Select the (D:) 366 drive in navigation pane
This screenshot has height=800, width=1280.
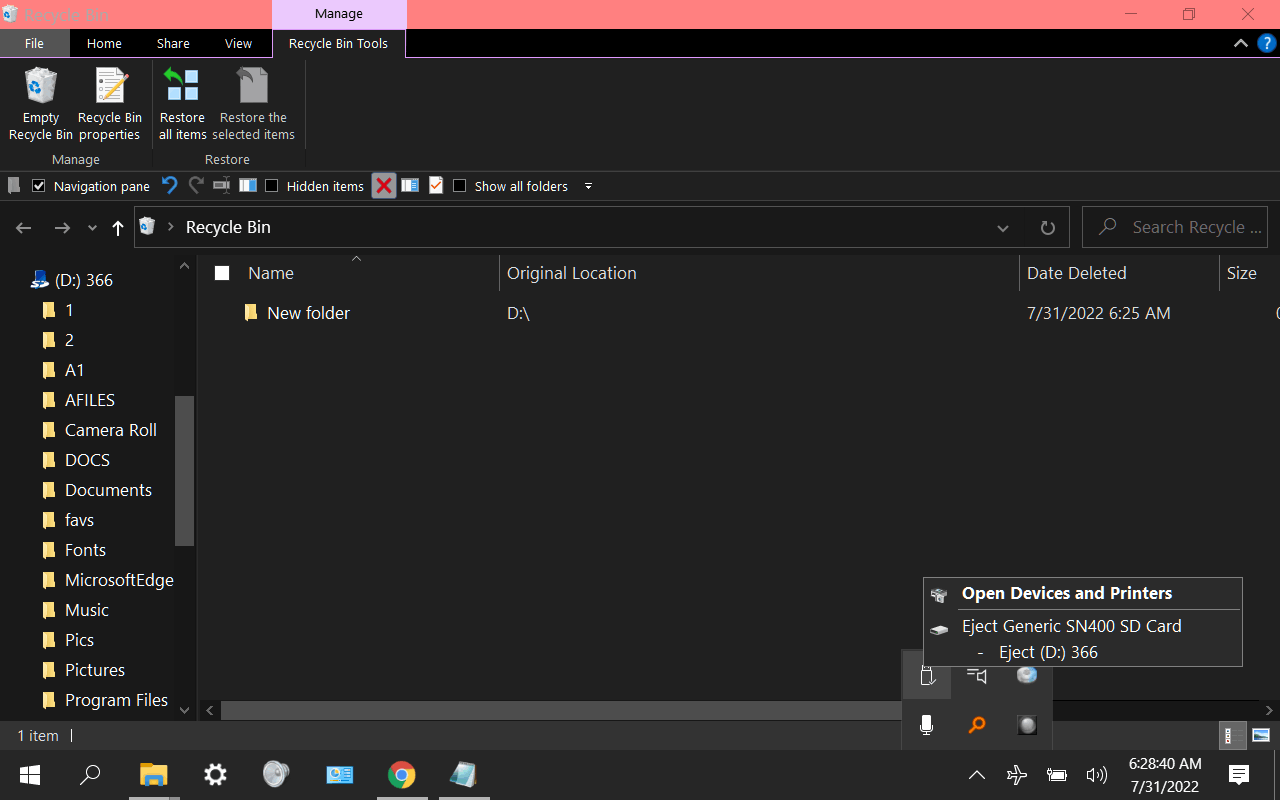click(84, 280)
